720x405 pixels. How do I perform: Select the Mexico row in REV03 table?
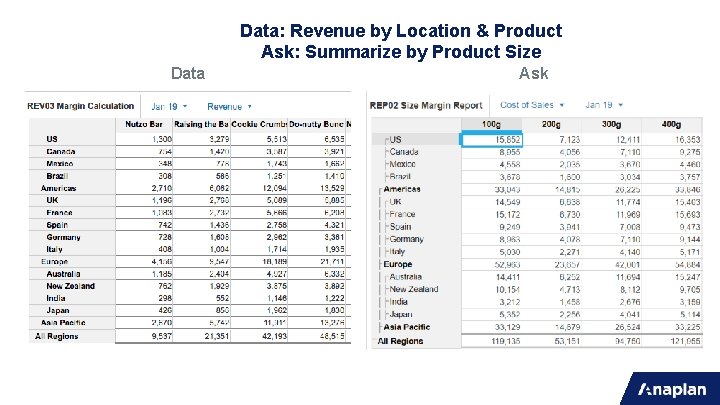coord(59,164)
